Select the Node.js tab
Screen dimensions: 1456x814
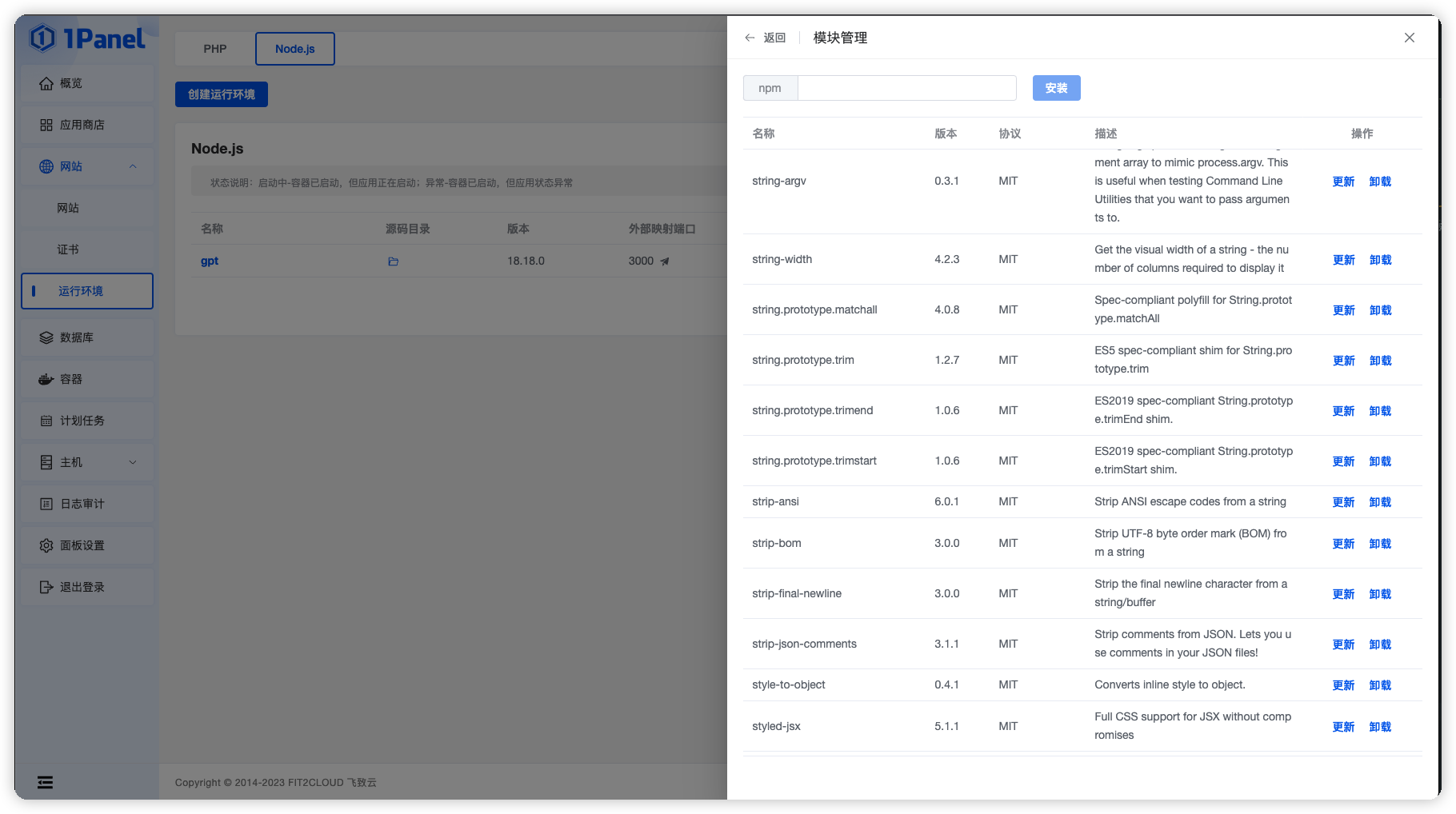[294, 48]
